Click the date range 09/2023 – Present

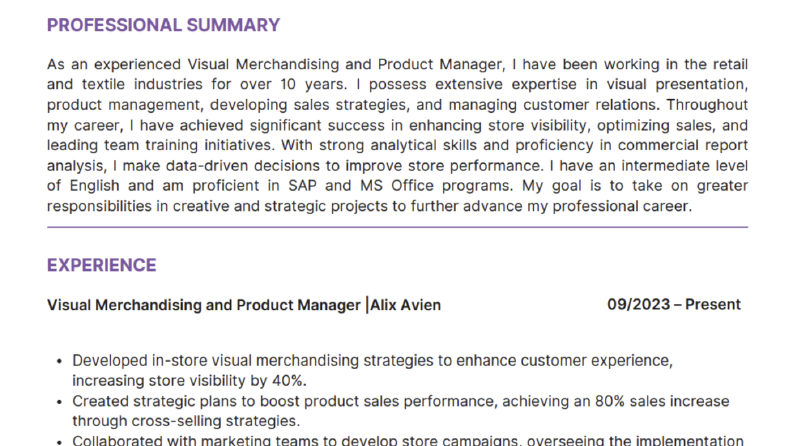point(674,304)
